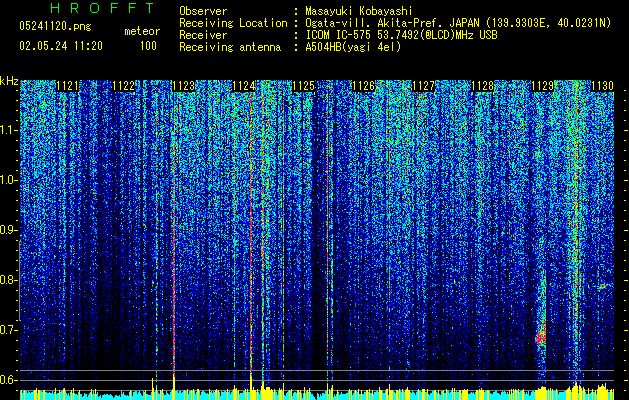Click the HROFFT title text
Screen dimensions: 629x400
[103, 8]
